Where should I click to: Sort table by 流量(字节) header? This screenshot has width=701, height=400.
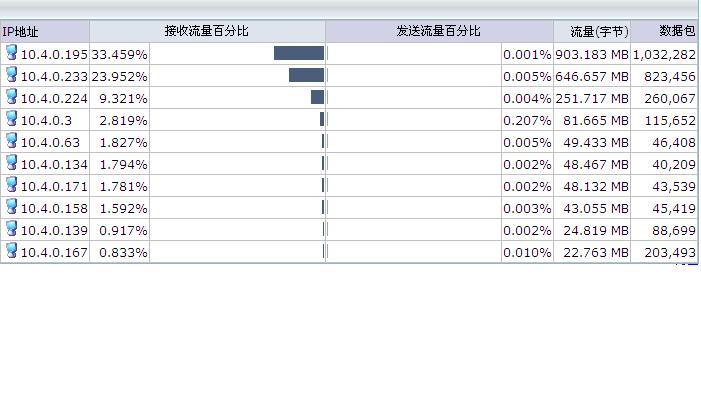click(591, 31)
